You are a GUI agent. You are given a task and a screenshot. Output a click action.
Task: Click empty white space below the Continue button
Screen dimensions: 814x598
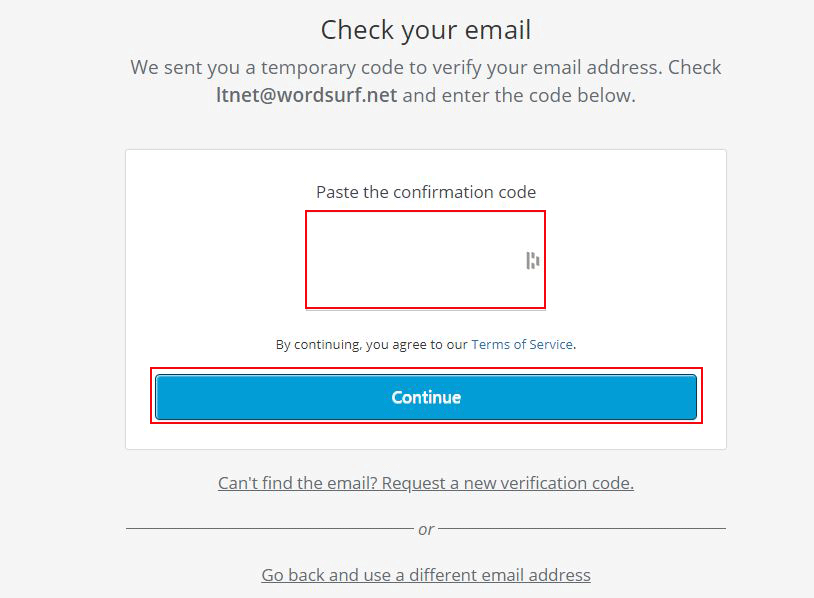coord(426,436)
